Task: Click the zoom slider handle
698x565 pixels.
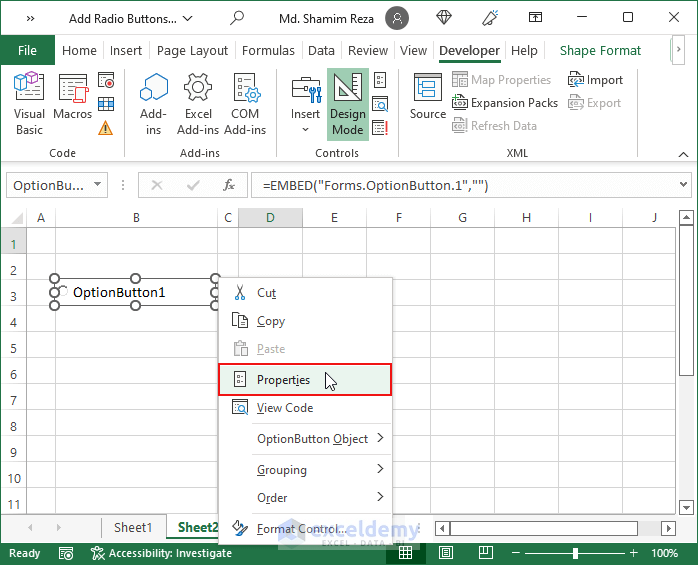Action: click(x=575, y=553)
